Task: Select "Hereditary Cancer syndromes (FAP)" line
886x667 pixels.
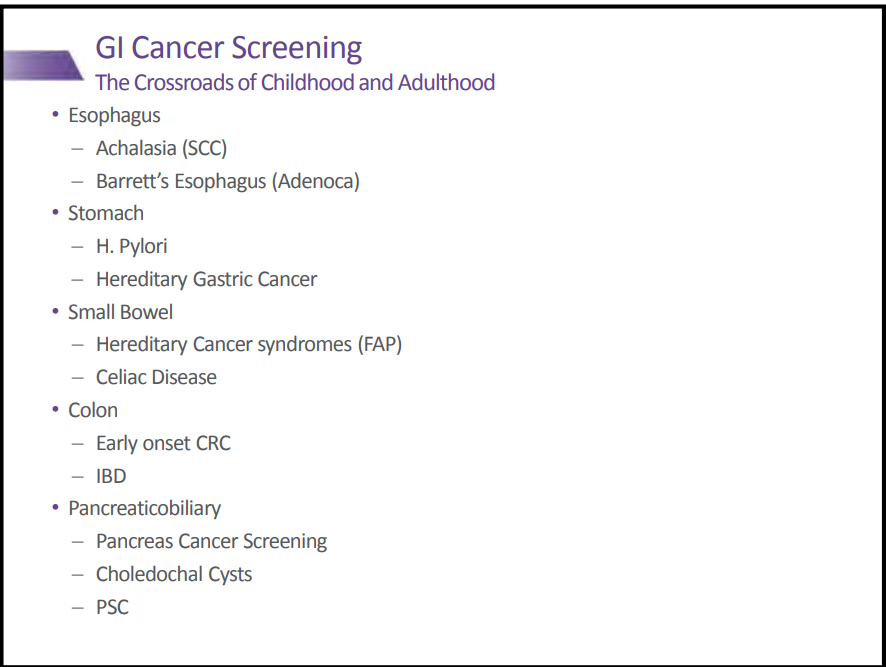Action: pyautogui.click(x=249, y=345)
